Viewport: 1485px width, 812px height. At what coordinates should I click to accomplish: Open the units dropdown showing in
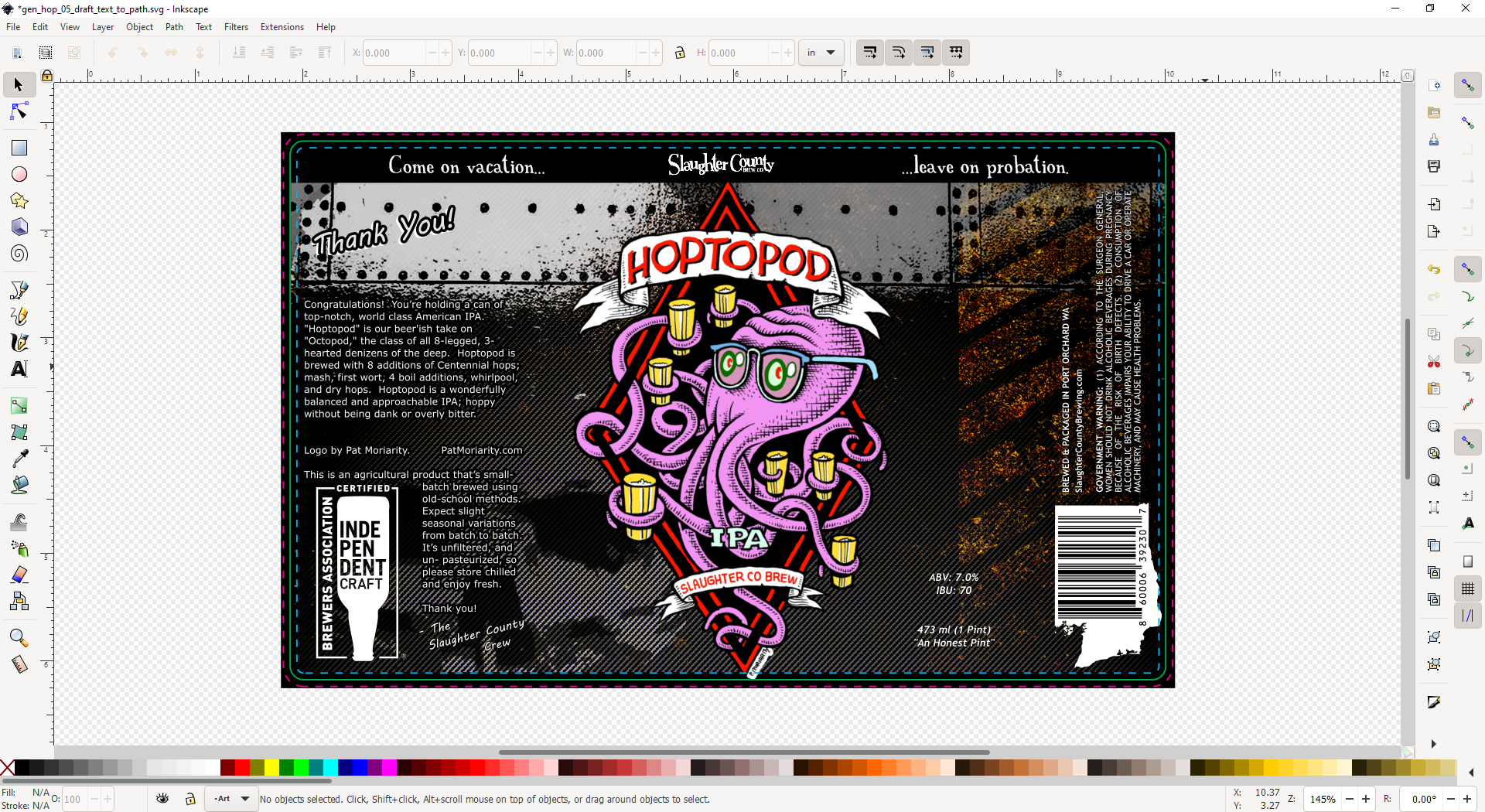(821, 53)
